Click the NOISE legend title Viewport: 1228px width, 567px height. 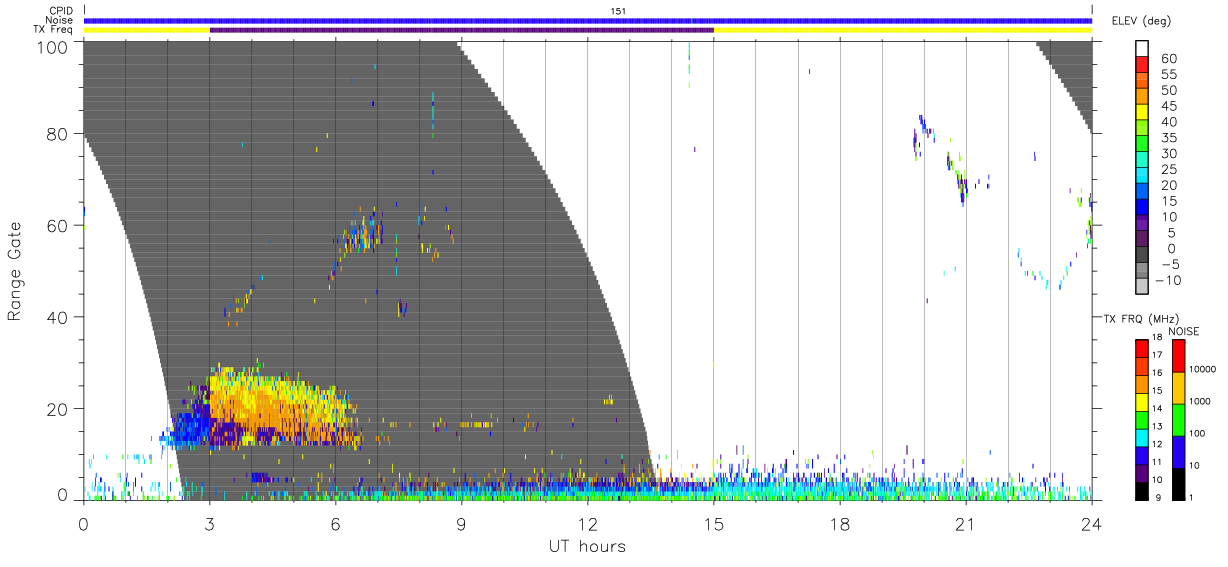coord(1184,331)
